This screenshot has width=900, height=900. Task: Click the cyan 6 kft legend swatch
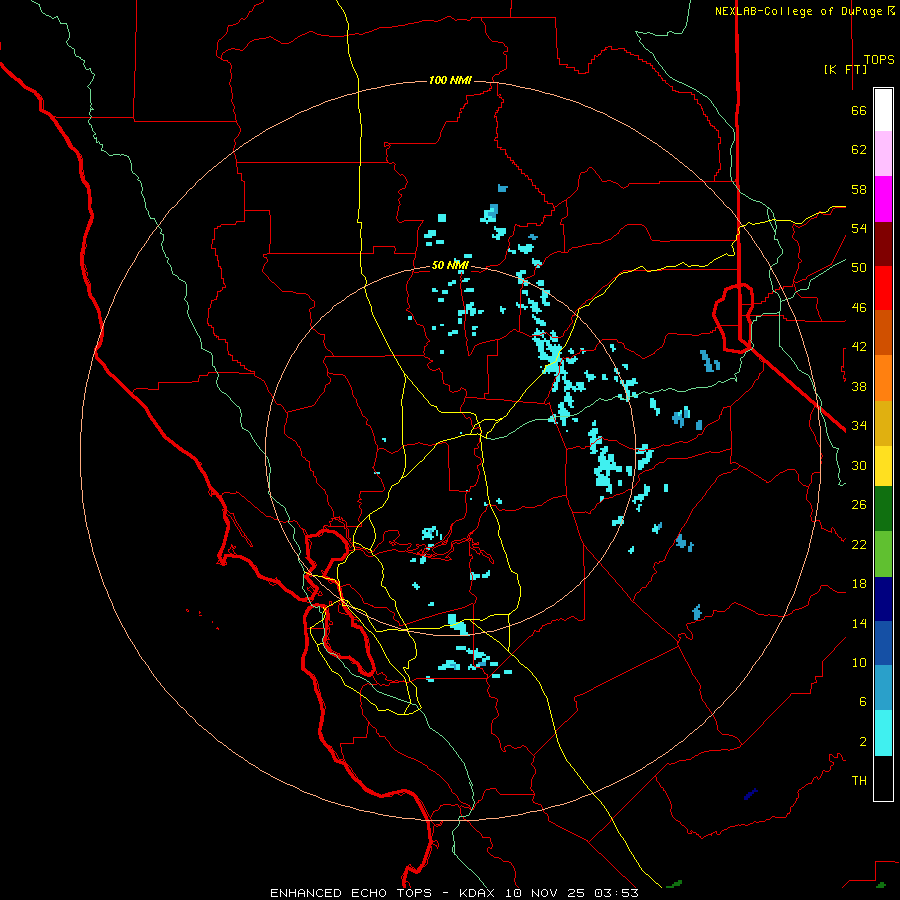(883, 733)
